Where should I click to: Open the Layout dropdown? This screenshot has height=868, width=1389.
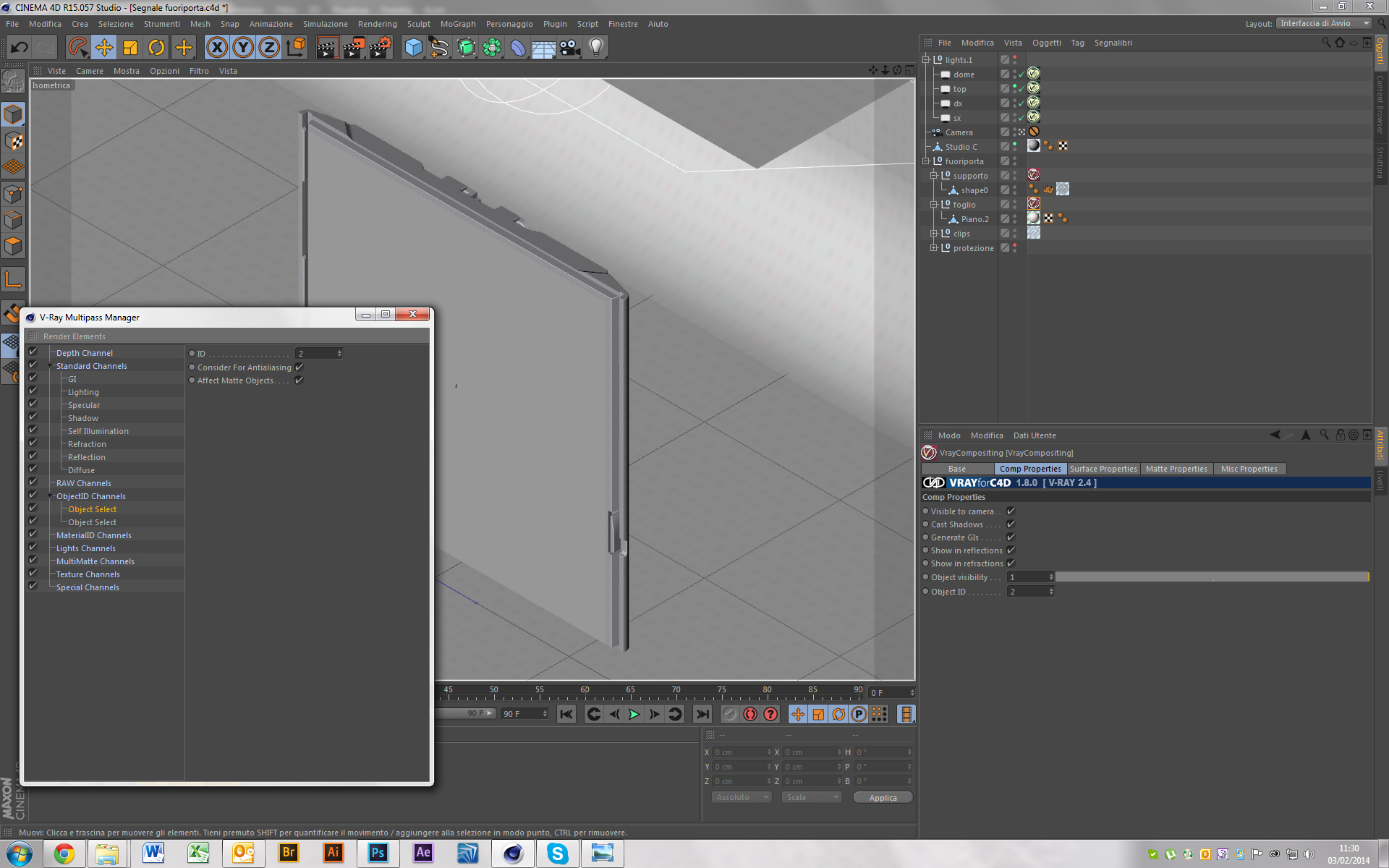(x=1323, y=24)
